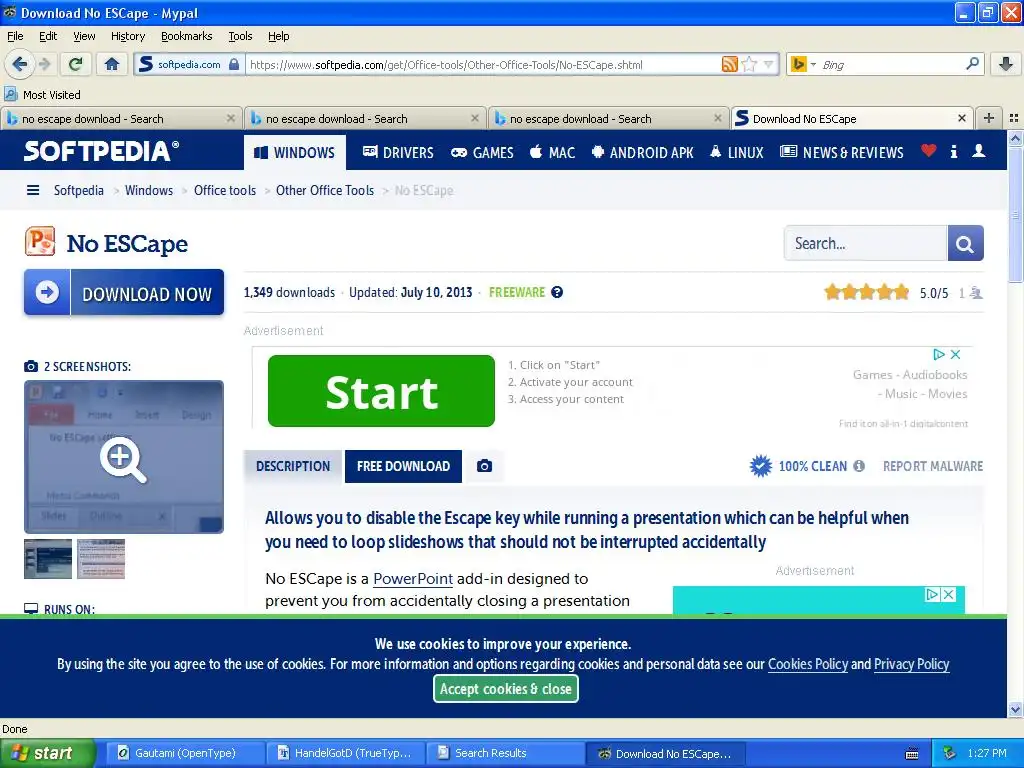Switch to the third no escape download tab
1024x768 pixels.
(609, 118)
